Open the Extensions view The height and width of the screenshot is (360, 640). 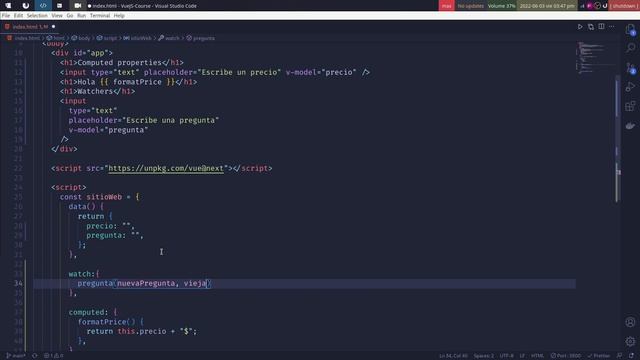pos(630,106)
